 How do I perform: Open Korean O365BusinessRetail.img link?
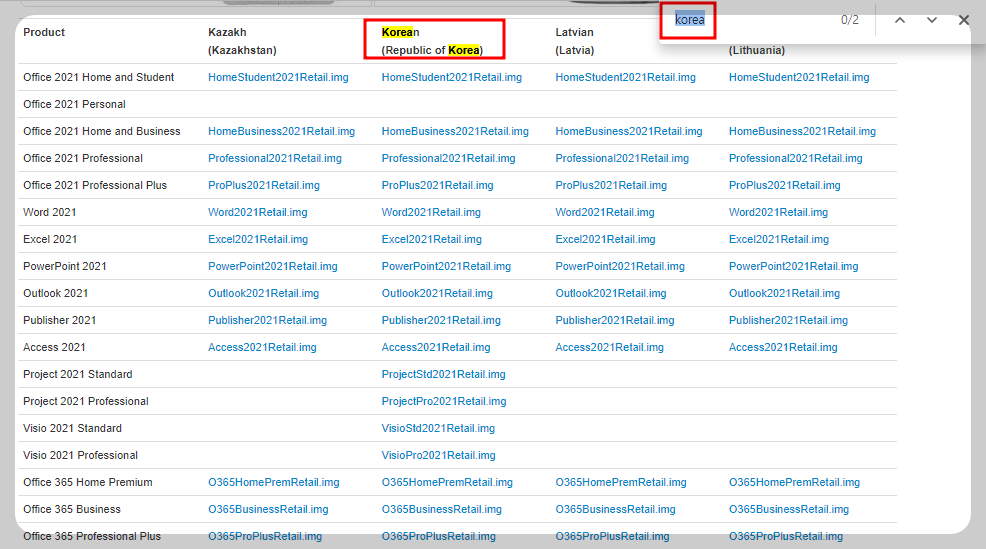click(x=441, y=510)
